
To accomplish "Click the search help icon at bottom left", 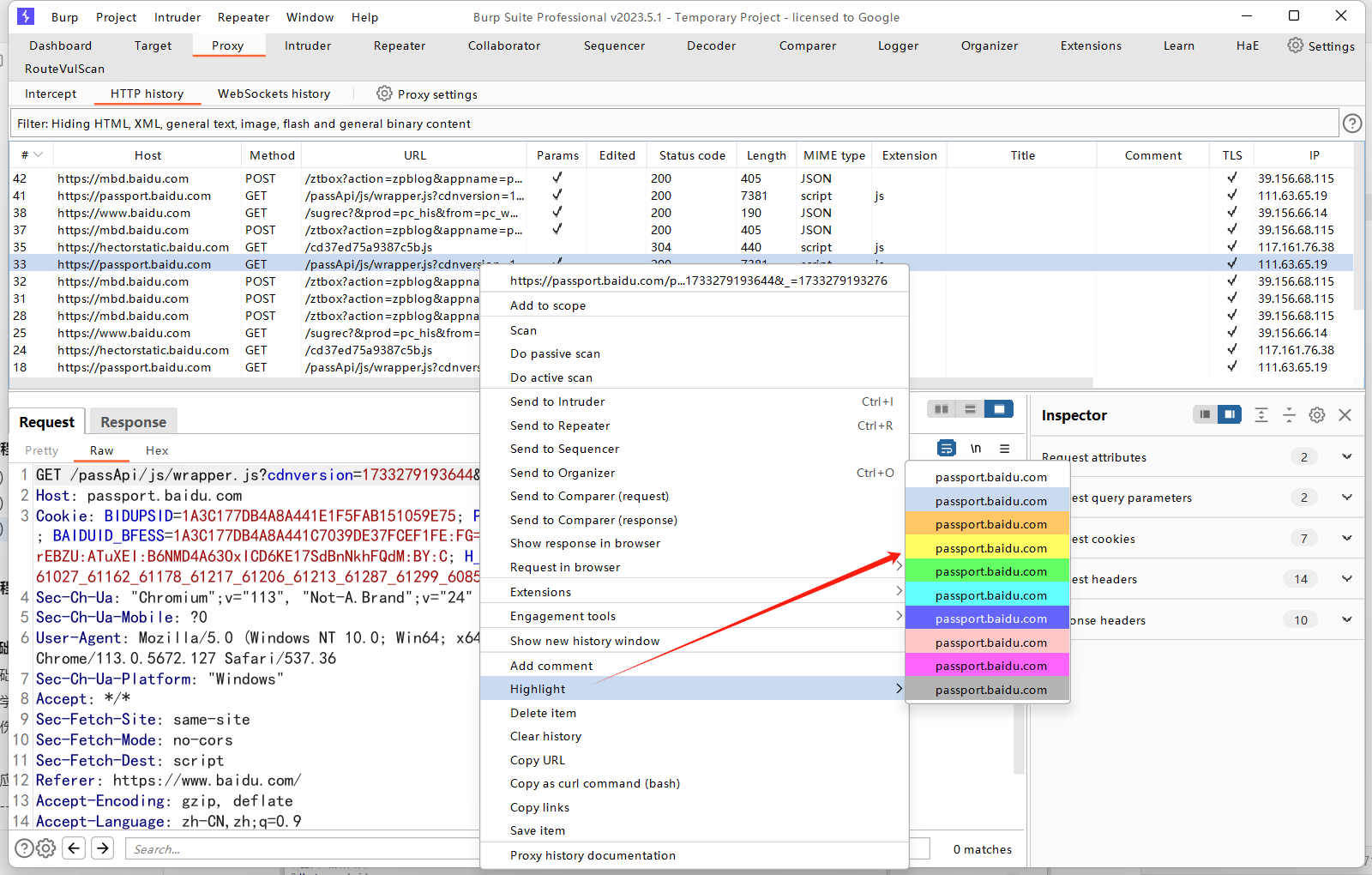I will tap(25, 848).
